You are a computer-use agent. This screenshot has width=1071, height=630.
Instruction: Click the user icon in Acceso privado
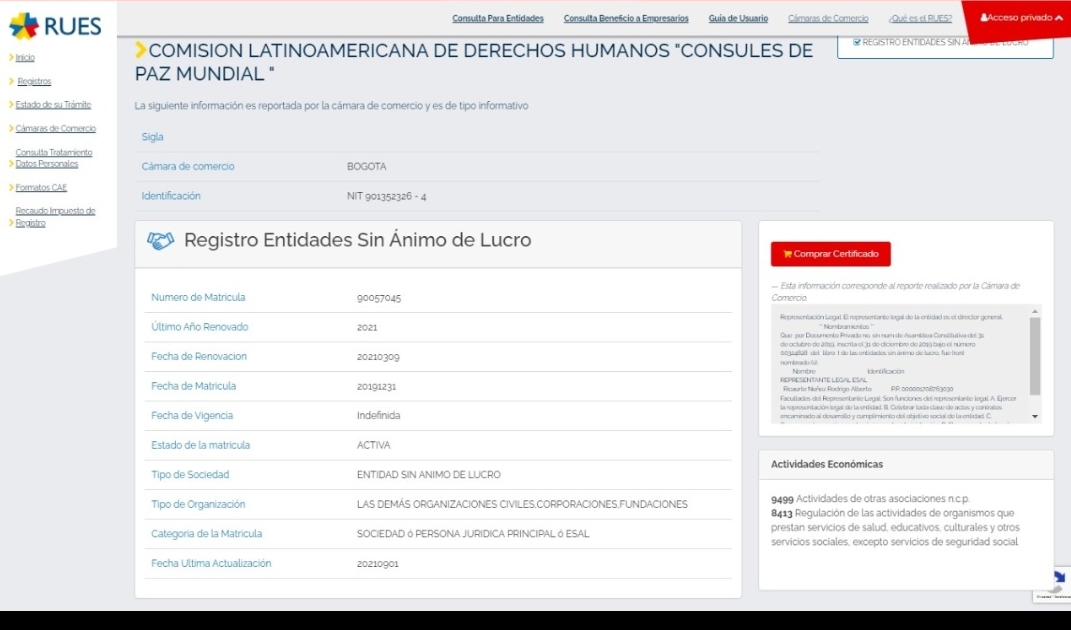[x=984, y=18]
